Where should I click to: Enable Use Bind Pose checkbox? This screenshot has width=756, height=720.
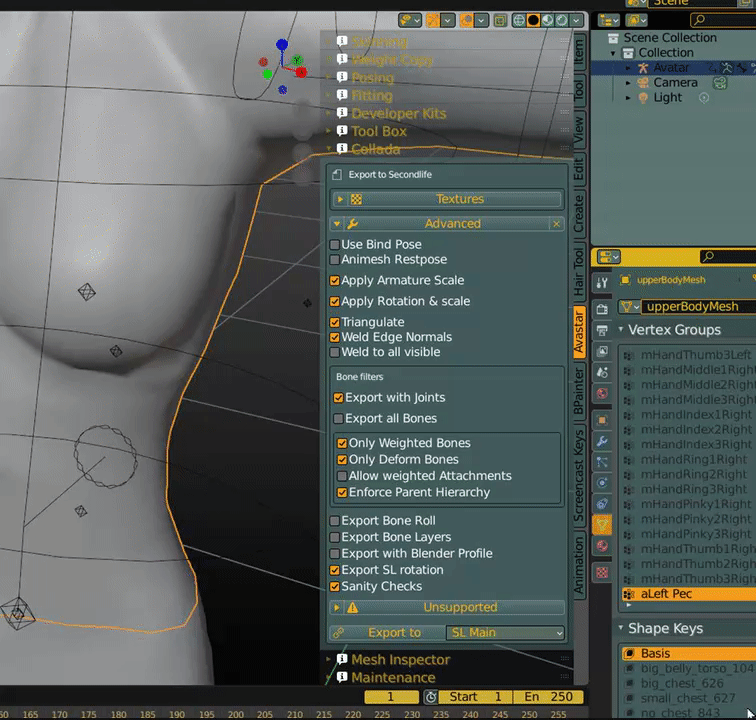[x=335, y=245]
